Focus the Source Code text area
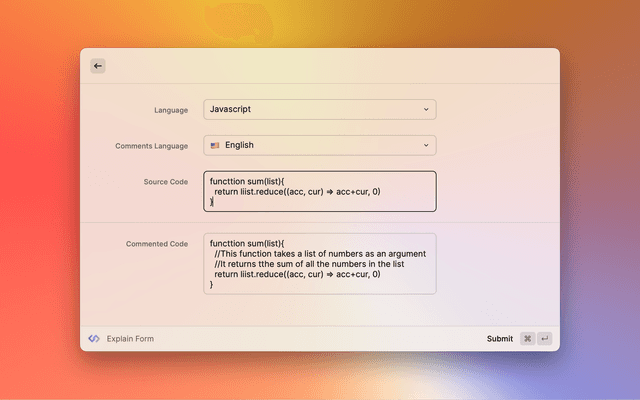The width and height of the screenshot is (640, 400). [x=319, y=191]
